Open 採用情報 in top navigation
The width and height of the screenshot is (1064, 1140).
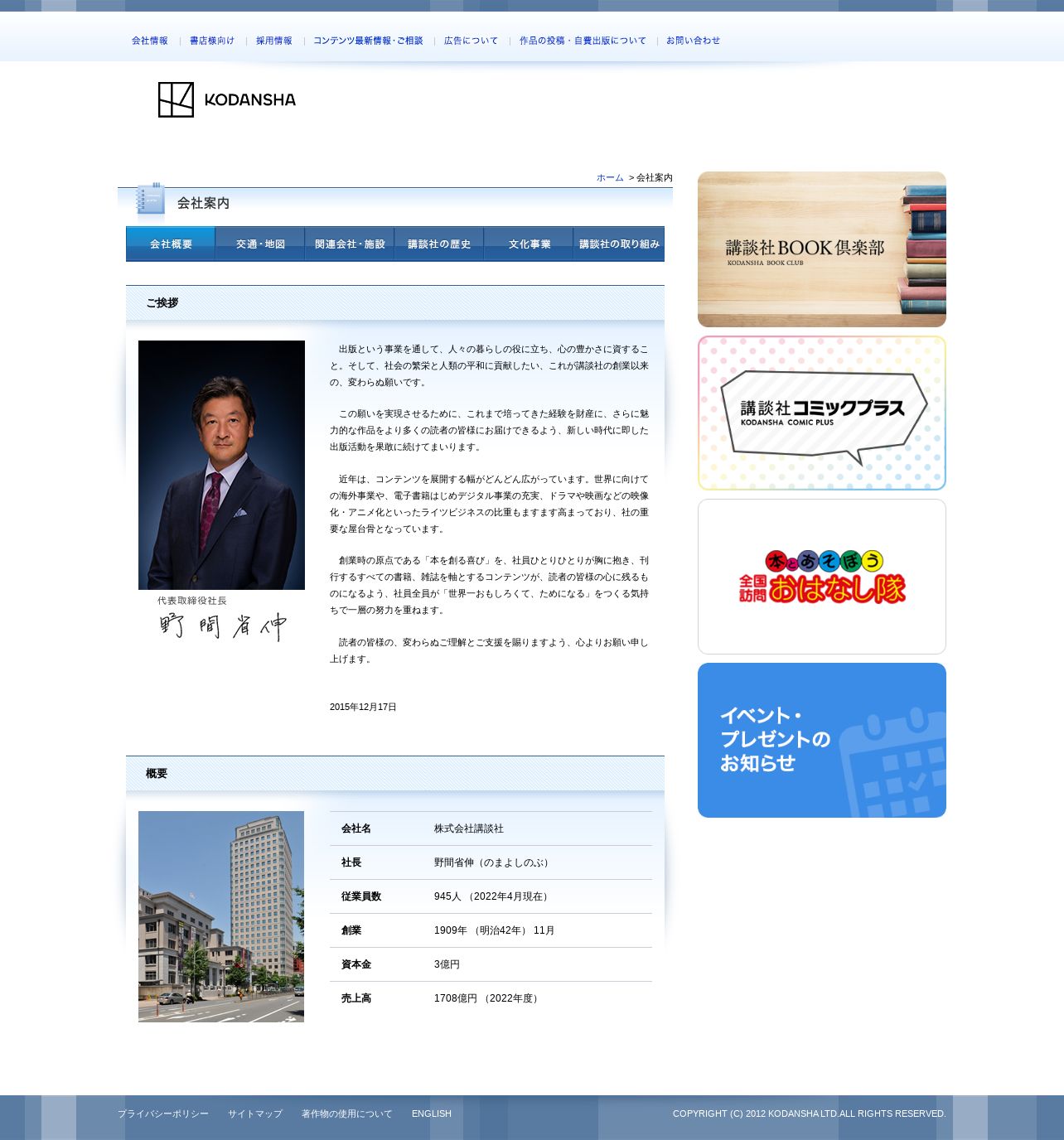tap(274, 41)
